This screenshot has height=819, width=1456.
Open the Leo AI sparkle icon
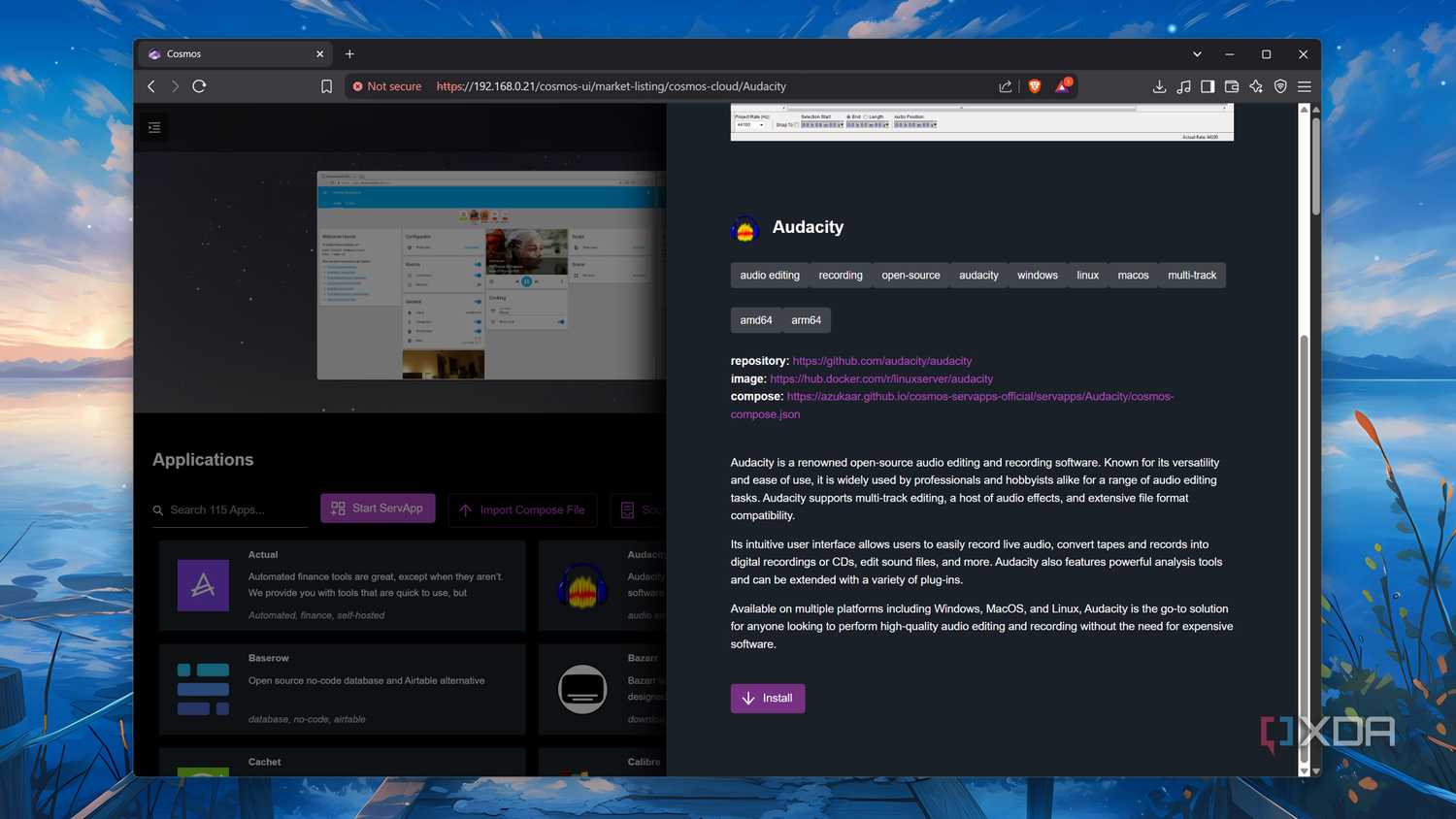tap(1256, 86)
